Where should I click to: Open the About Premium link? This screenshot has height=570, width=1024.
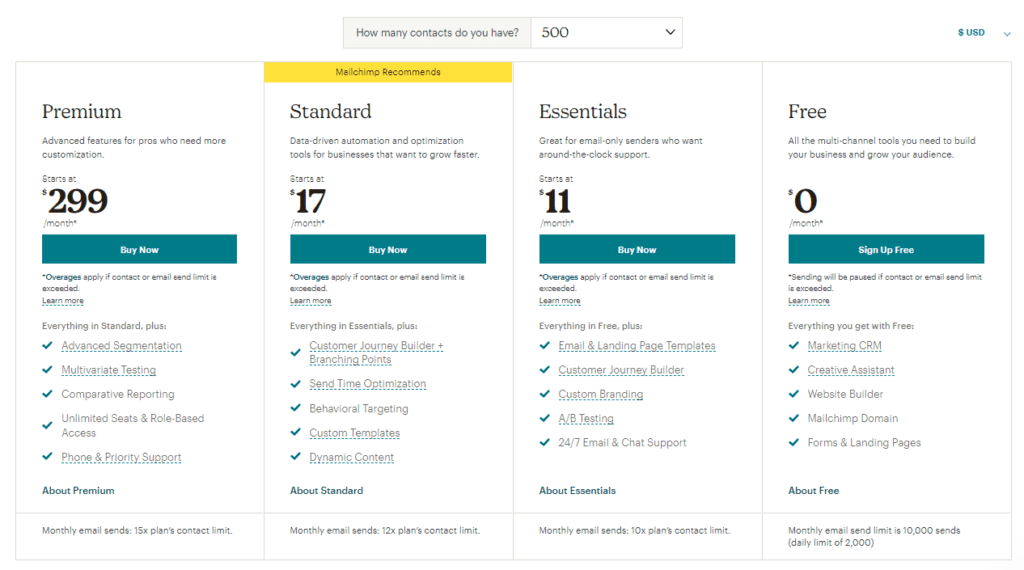[78, 490]
